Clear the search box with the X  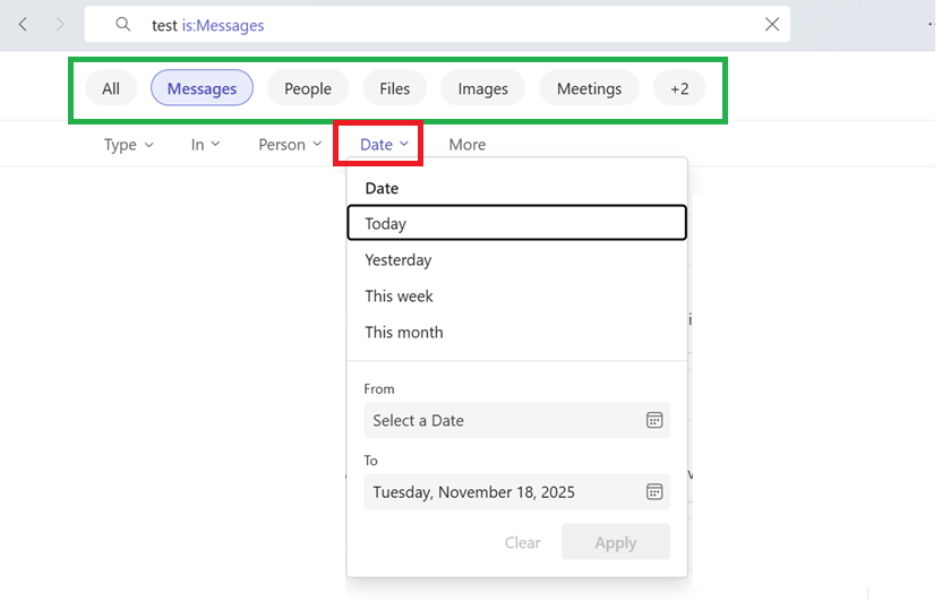point(772,24)
